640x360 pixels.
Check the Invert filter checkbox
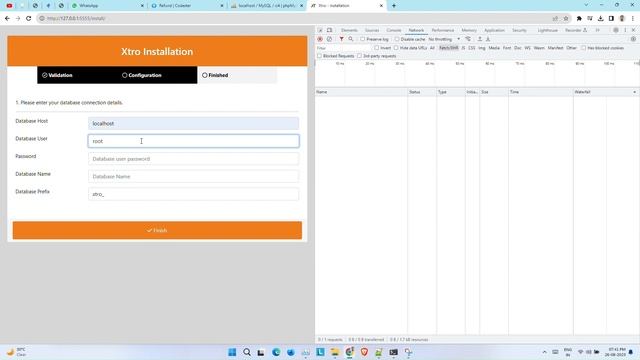tap(377, 48)
